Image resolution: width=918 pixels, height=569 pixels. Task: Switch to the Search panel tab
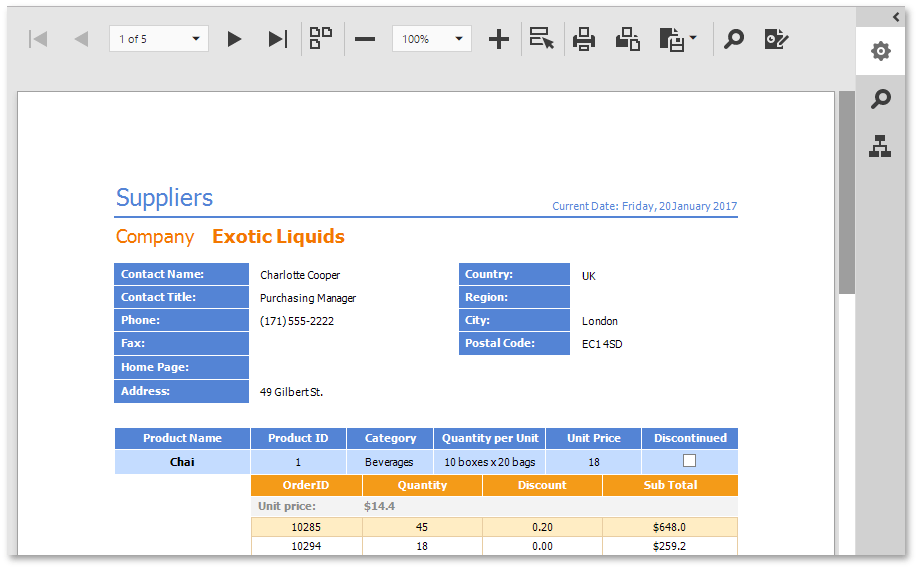(880, 99)
